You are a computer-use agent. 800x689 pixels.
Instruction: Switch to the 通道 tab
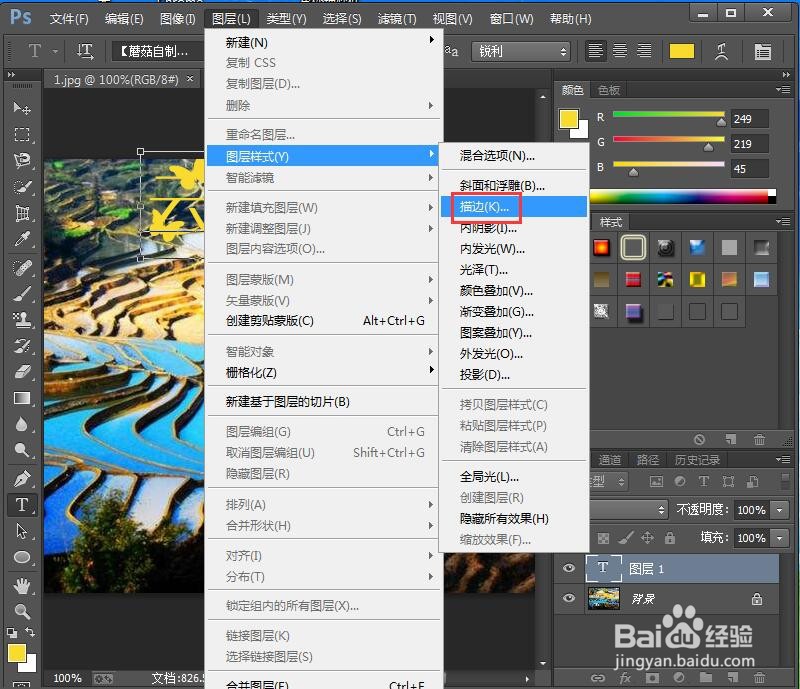(611, 459)
